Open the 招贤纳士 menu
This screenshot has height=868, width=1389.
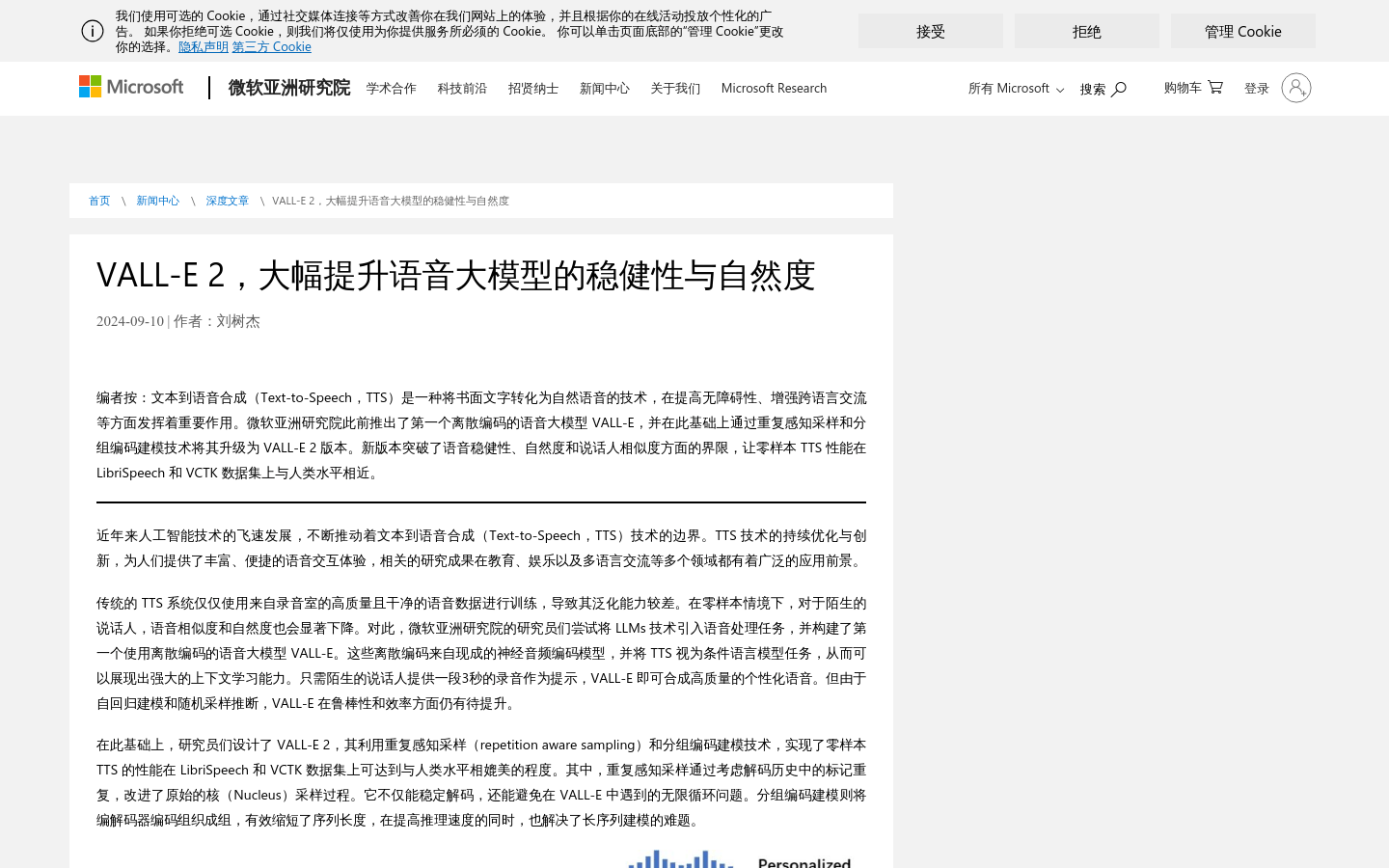click(x=533, y=88)
